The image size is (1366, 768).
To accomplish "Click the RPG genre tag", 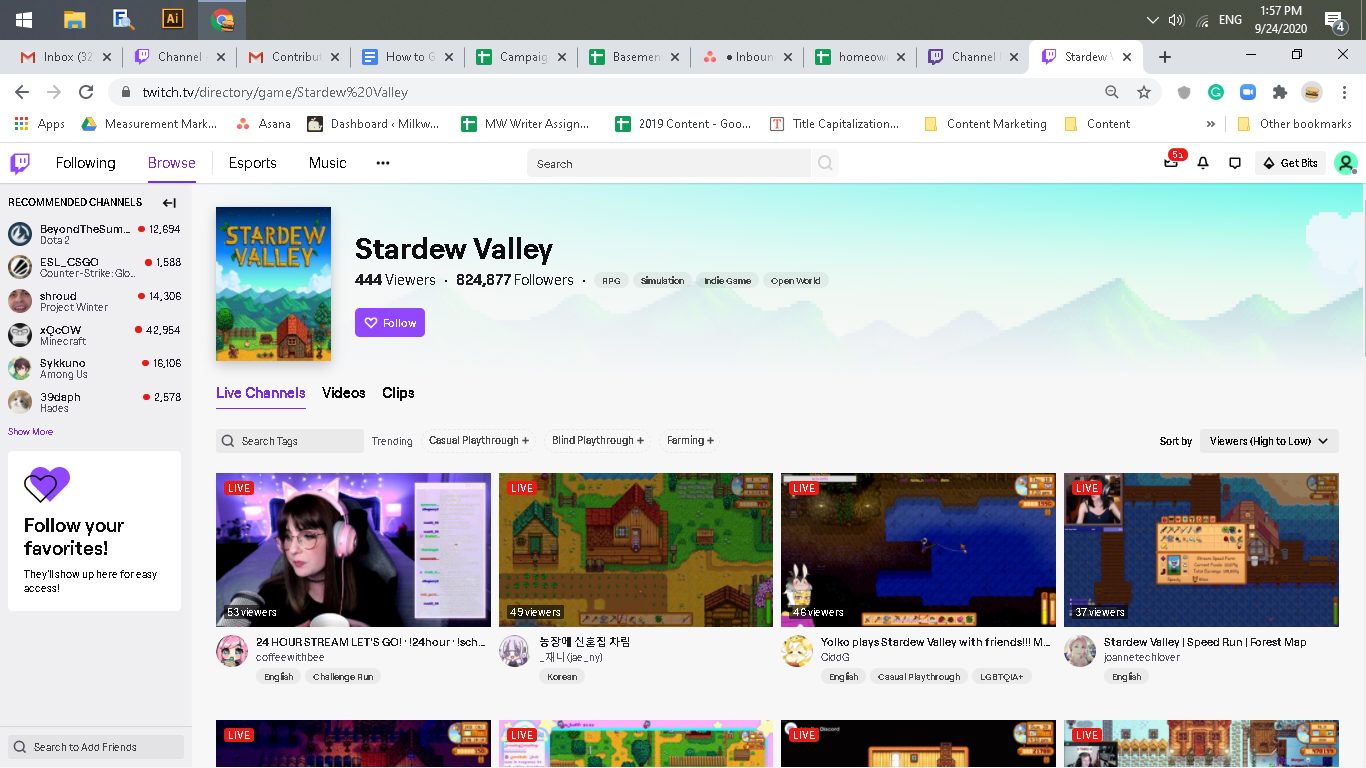I will 611,281.
